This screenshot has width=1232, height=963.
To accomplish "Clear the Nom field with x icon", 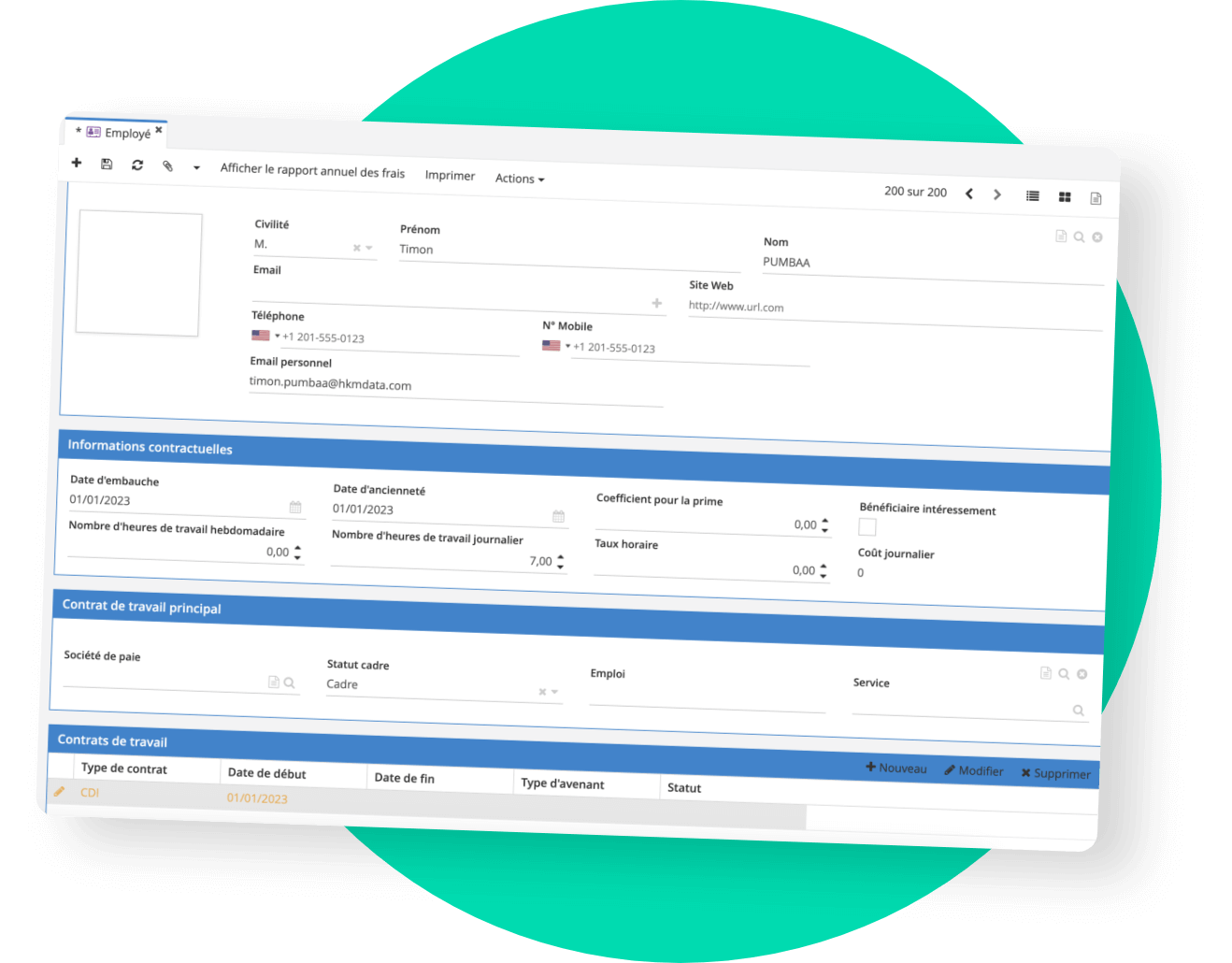I will tap(1097, 237).
